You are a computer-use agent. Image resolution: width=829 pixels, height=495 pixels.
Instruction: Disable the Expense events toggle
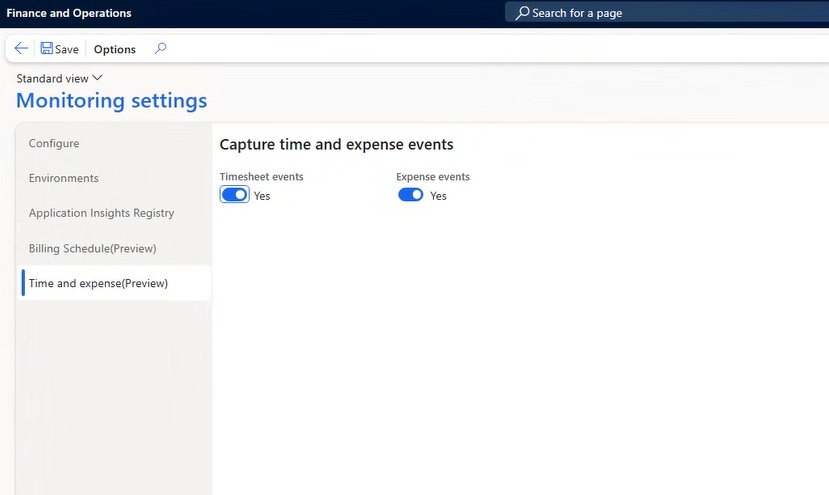click(x=410, y=195)
